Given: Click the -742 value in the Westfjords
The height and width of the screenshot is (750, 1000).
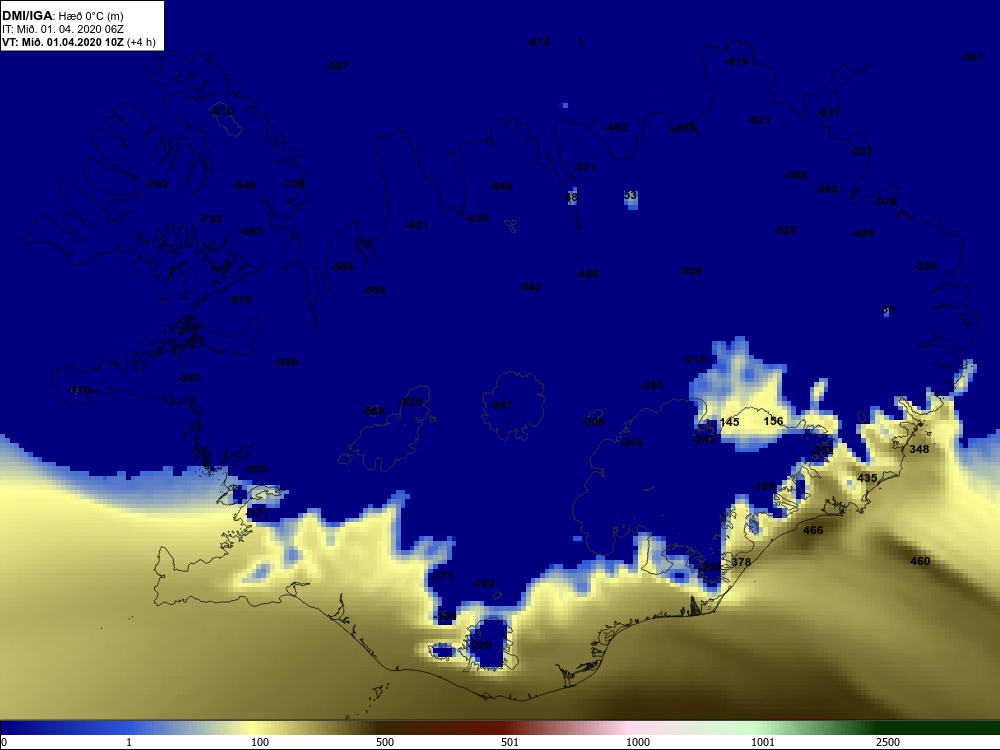Looking at the screenshot, I should tap(157, 184).
